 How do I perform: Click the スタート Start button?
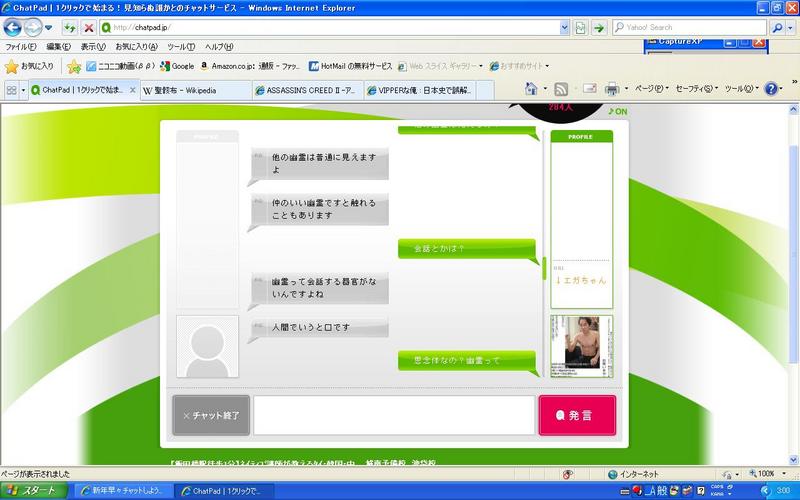34,491
